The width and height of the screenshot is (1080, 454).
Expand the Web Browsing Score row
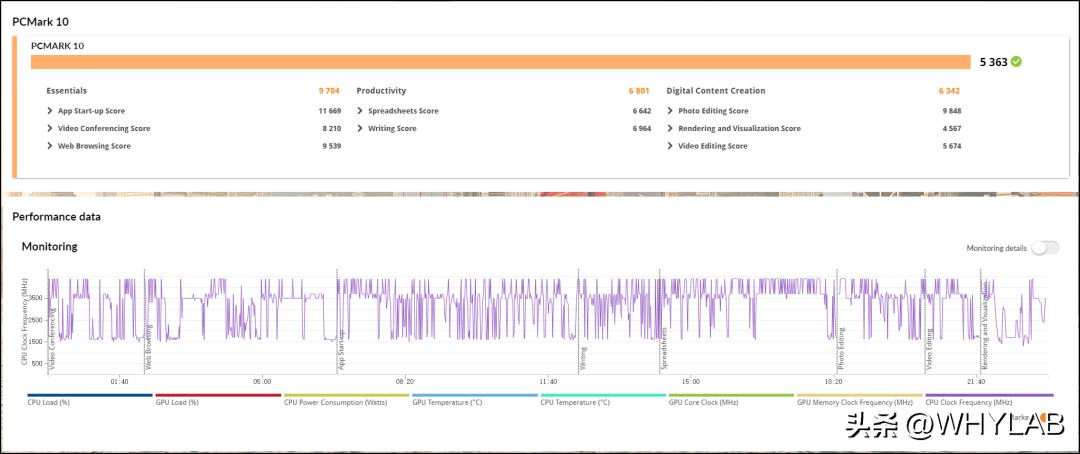(x=50, y=146)
